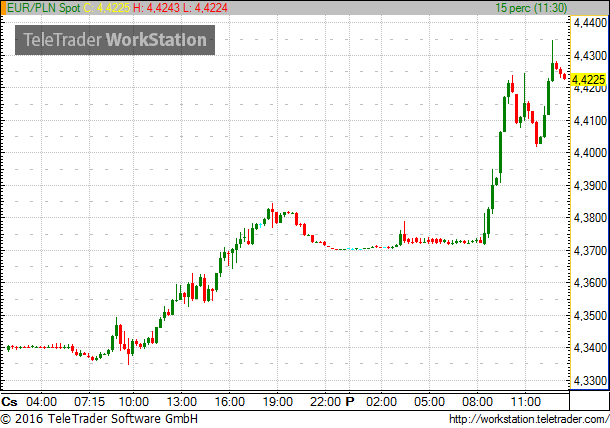Click the Cs day marker on time axis

[9, 402]
